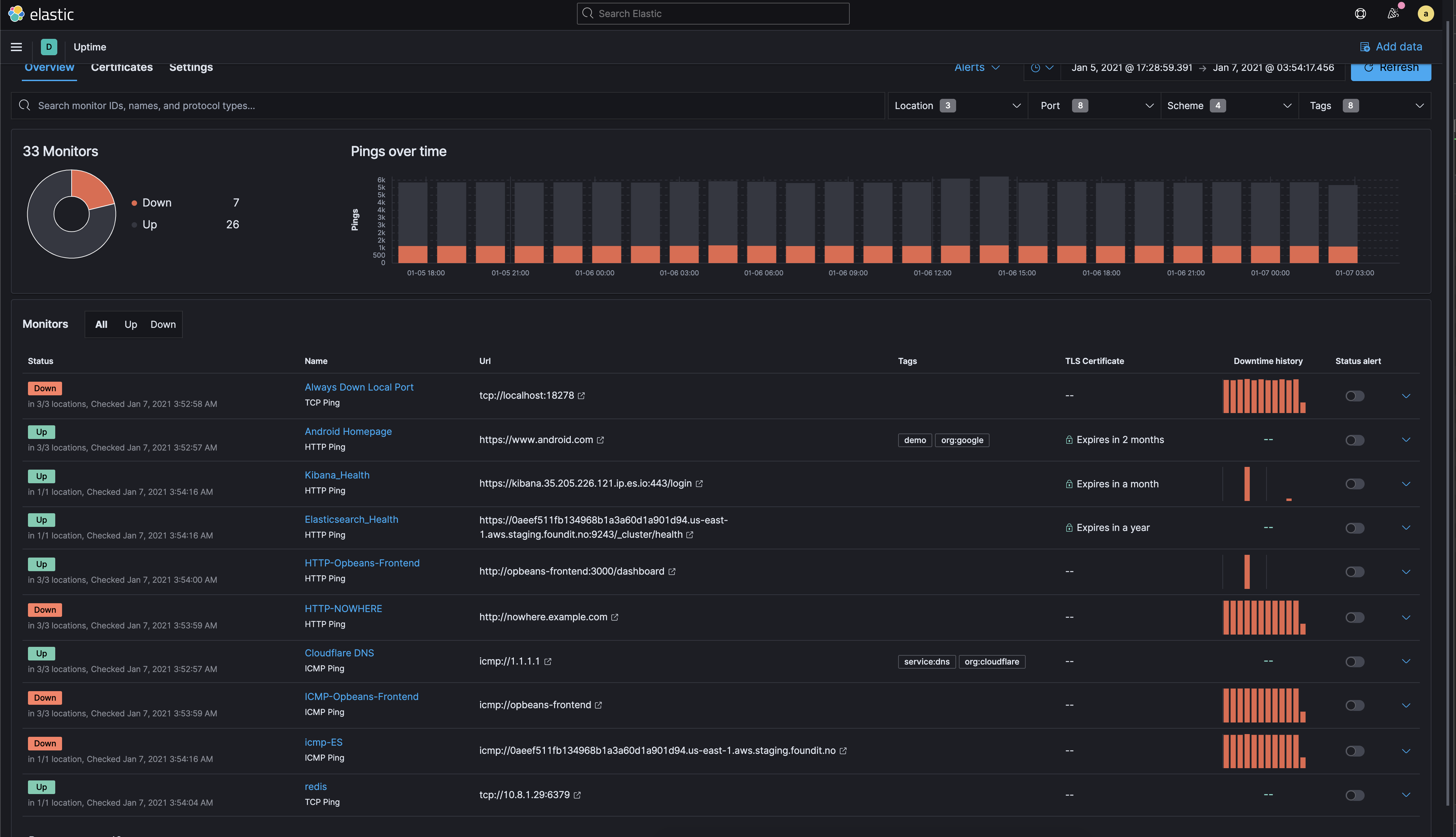Open the Tags filter dropdown
This screenshot has height=837, width=1456.
pos(1365,106)
